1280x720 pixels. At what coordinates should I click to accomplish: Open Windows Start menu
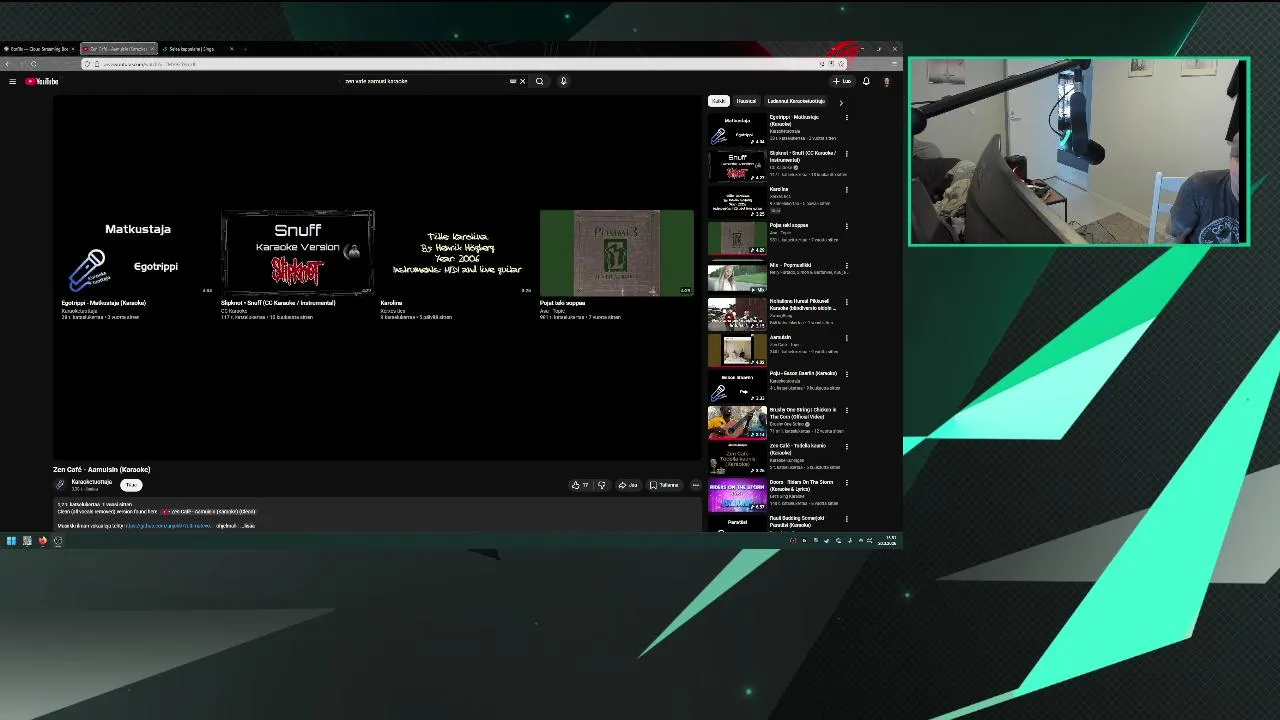pyautogui.click(x=11, y=541)
